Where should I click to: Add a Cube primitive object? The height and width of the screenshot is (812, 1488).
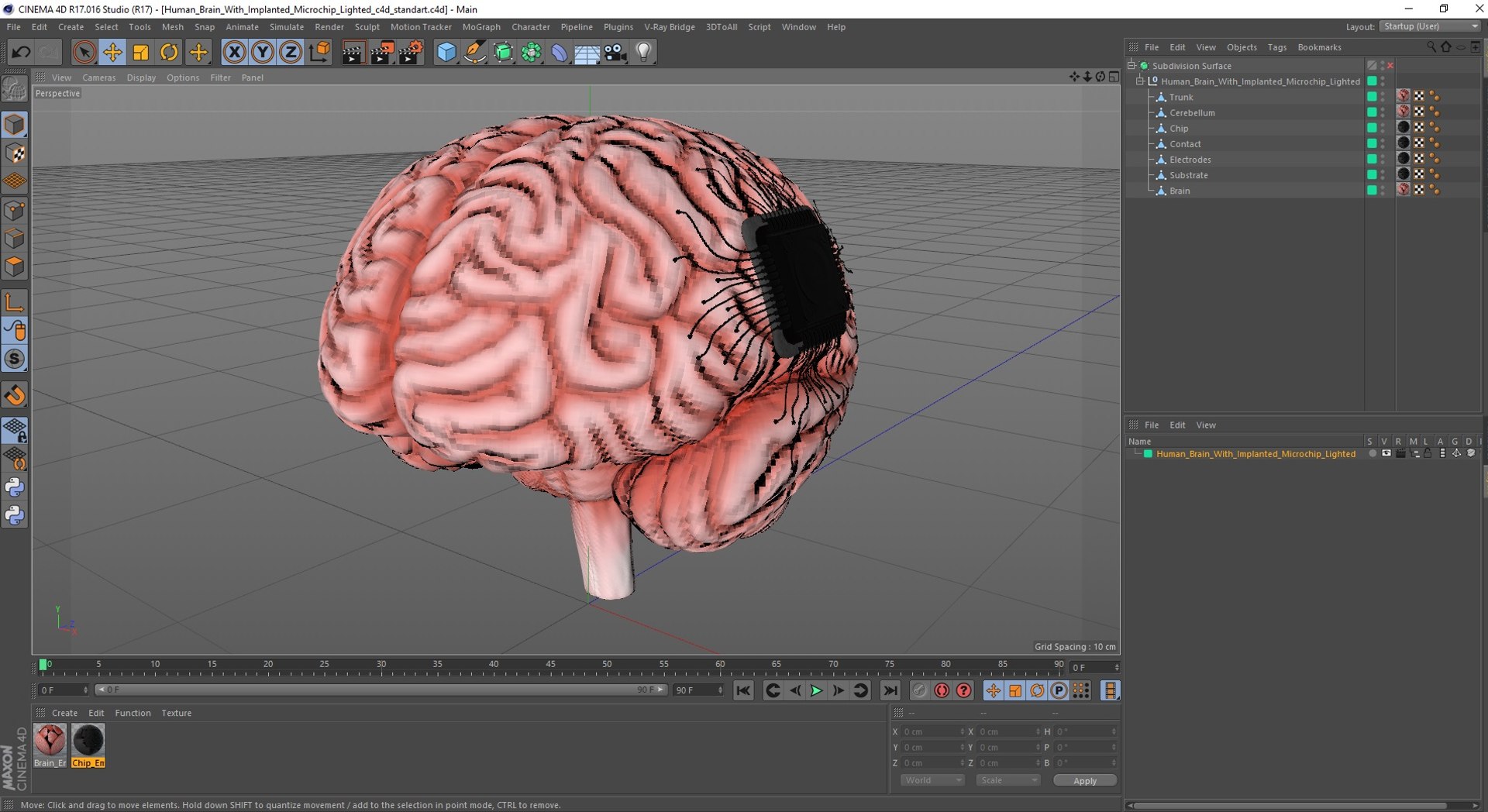(446, 52)
